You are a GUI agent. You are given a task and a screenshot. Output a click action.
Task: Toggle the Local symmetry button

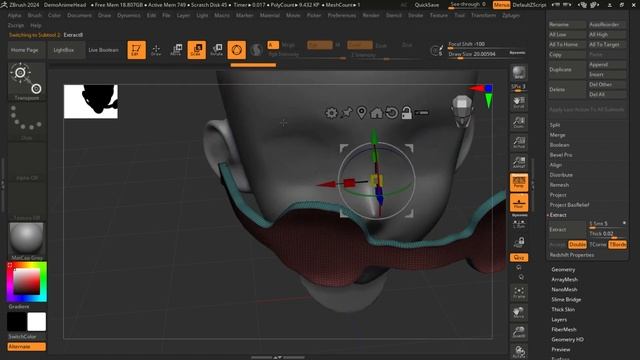tap(519, 224)
